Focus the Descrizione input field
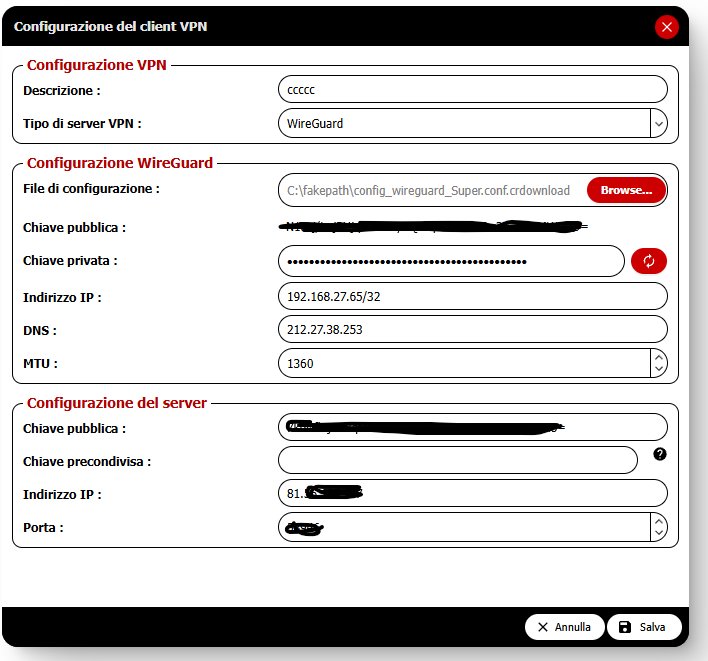 point(473,89)
